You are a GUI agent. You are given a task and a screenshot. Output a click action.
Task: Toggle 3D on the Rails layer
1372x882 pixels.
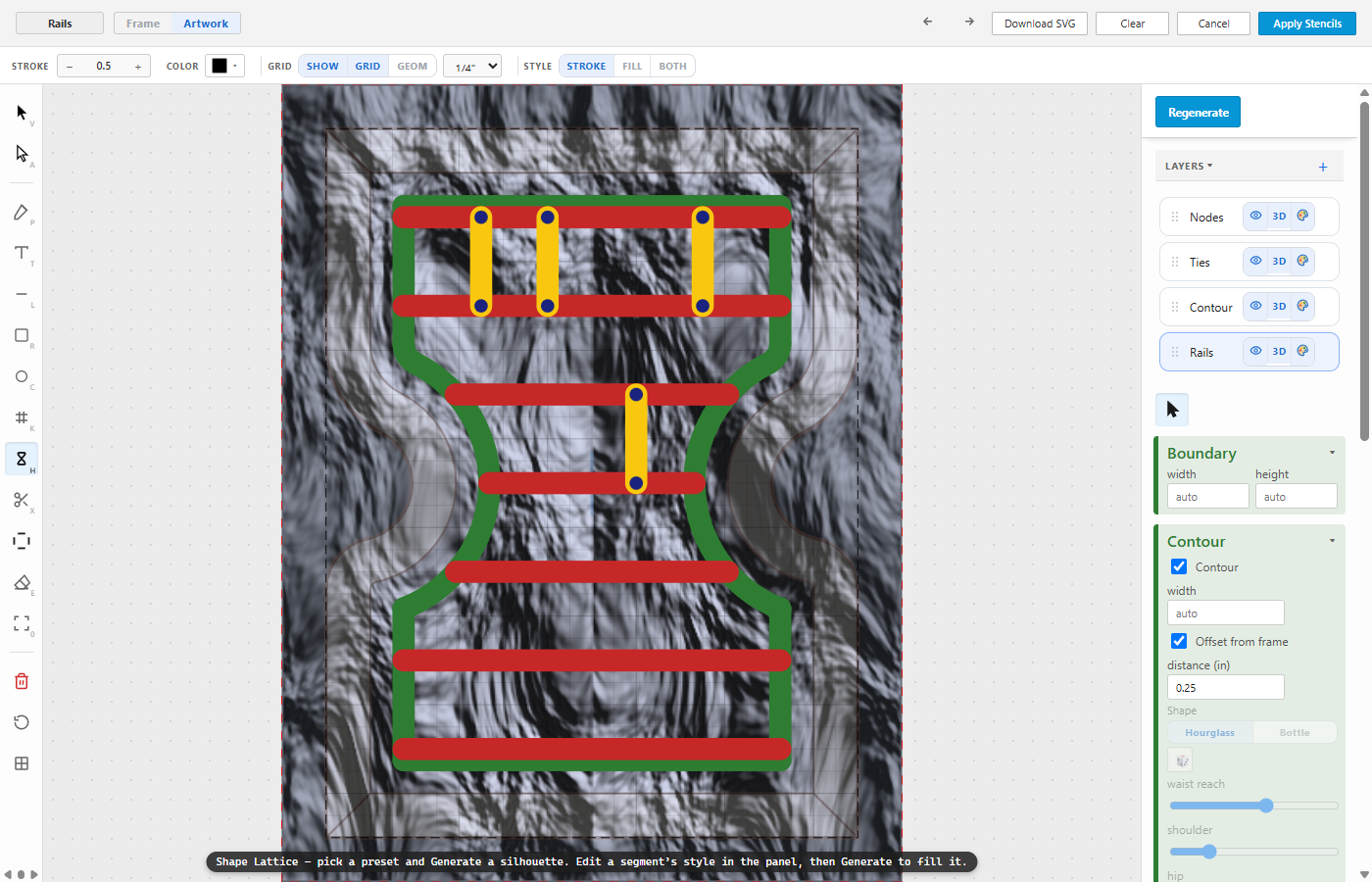click(1279, 352)
